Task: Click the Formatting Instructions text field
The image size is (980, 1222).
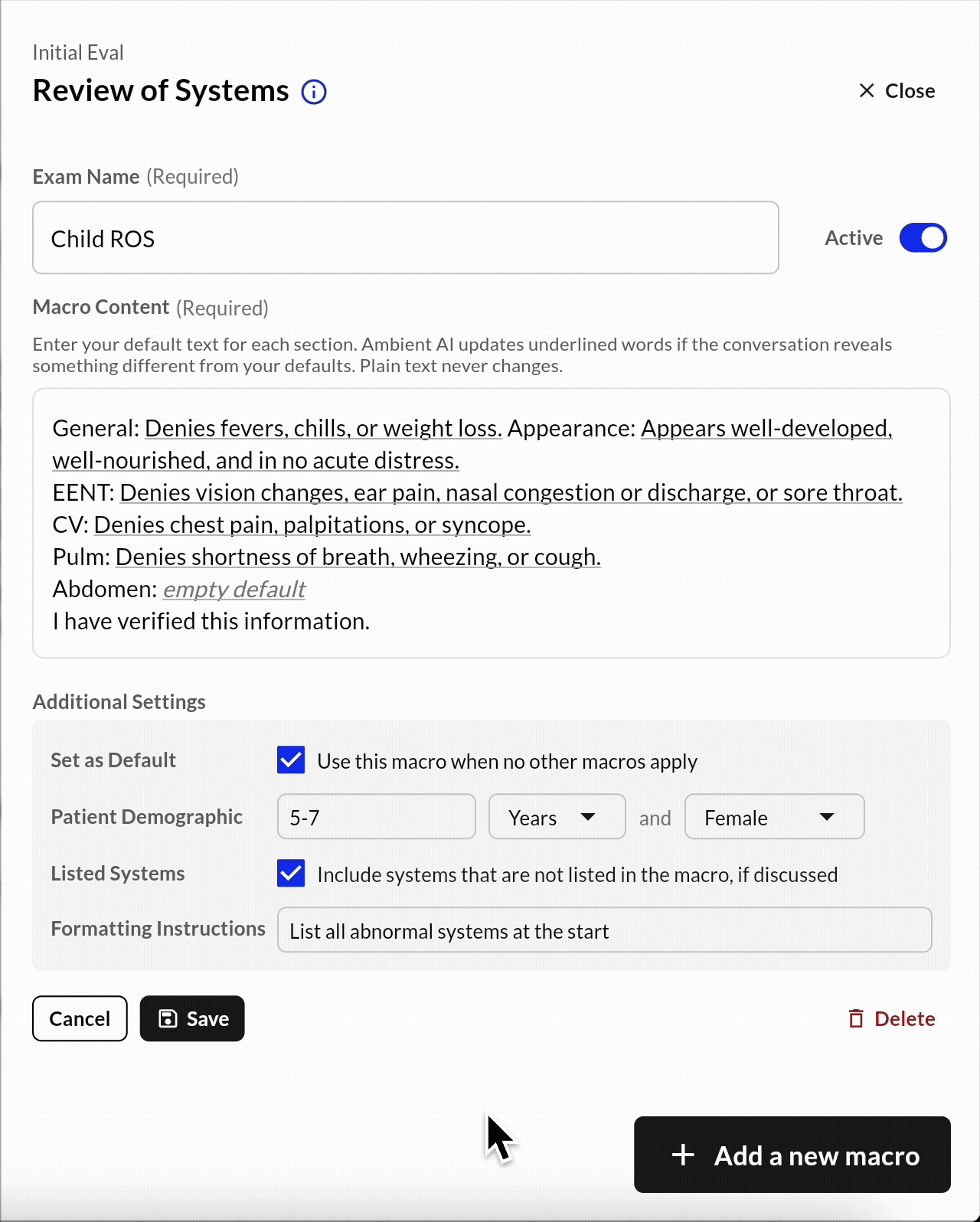Action: (605, 930)
